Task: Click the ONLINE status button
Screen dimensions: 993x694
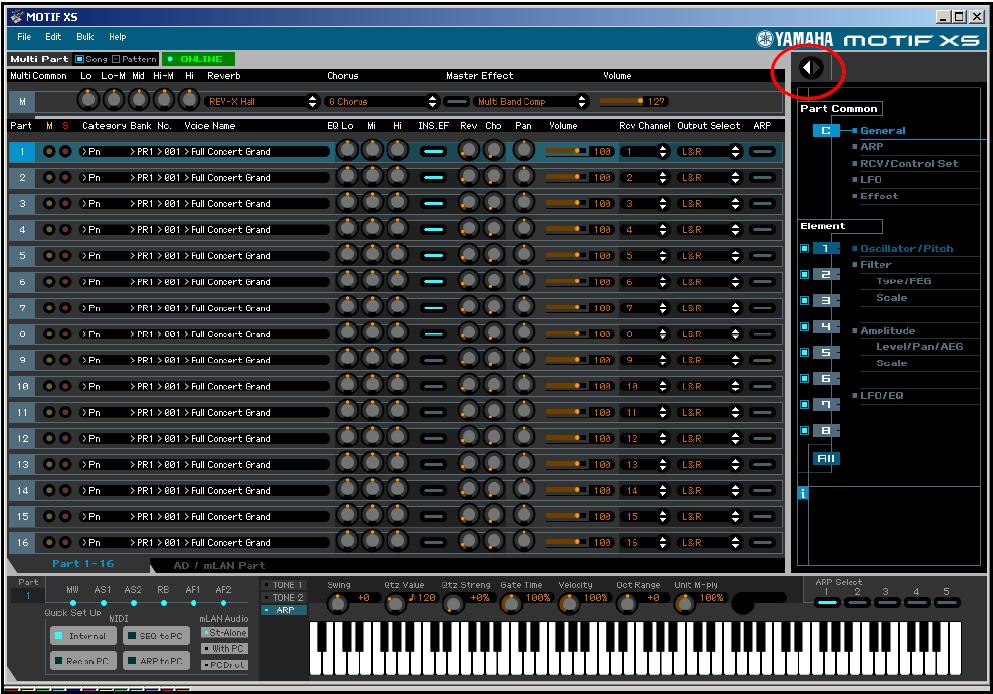Action: (x=198, y=59)
